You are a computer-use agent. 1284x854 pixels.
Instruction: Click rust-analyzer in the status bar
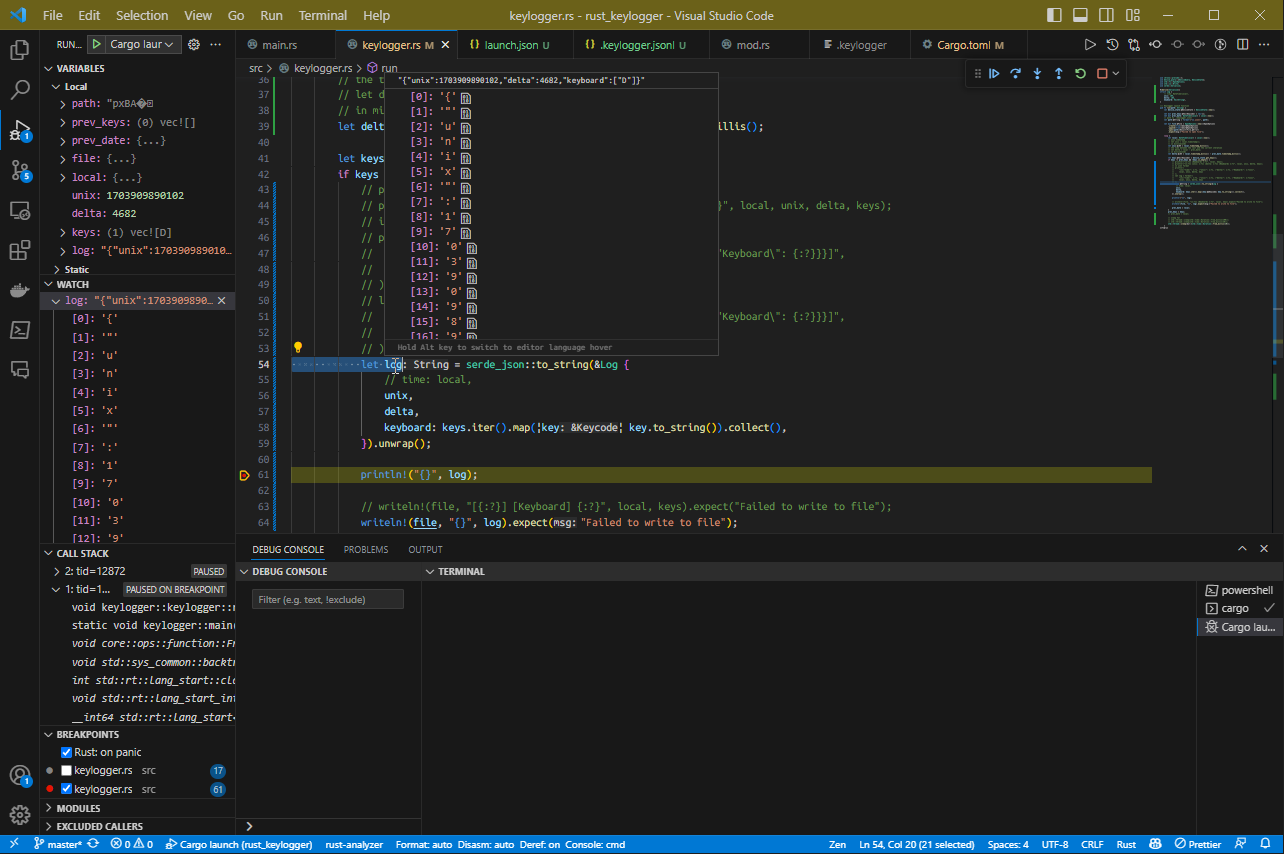[x=353, y=844]
